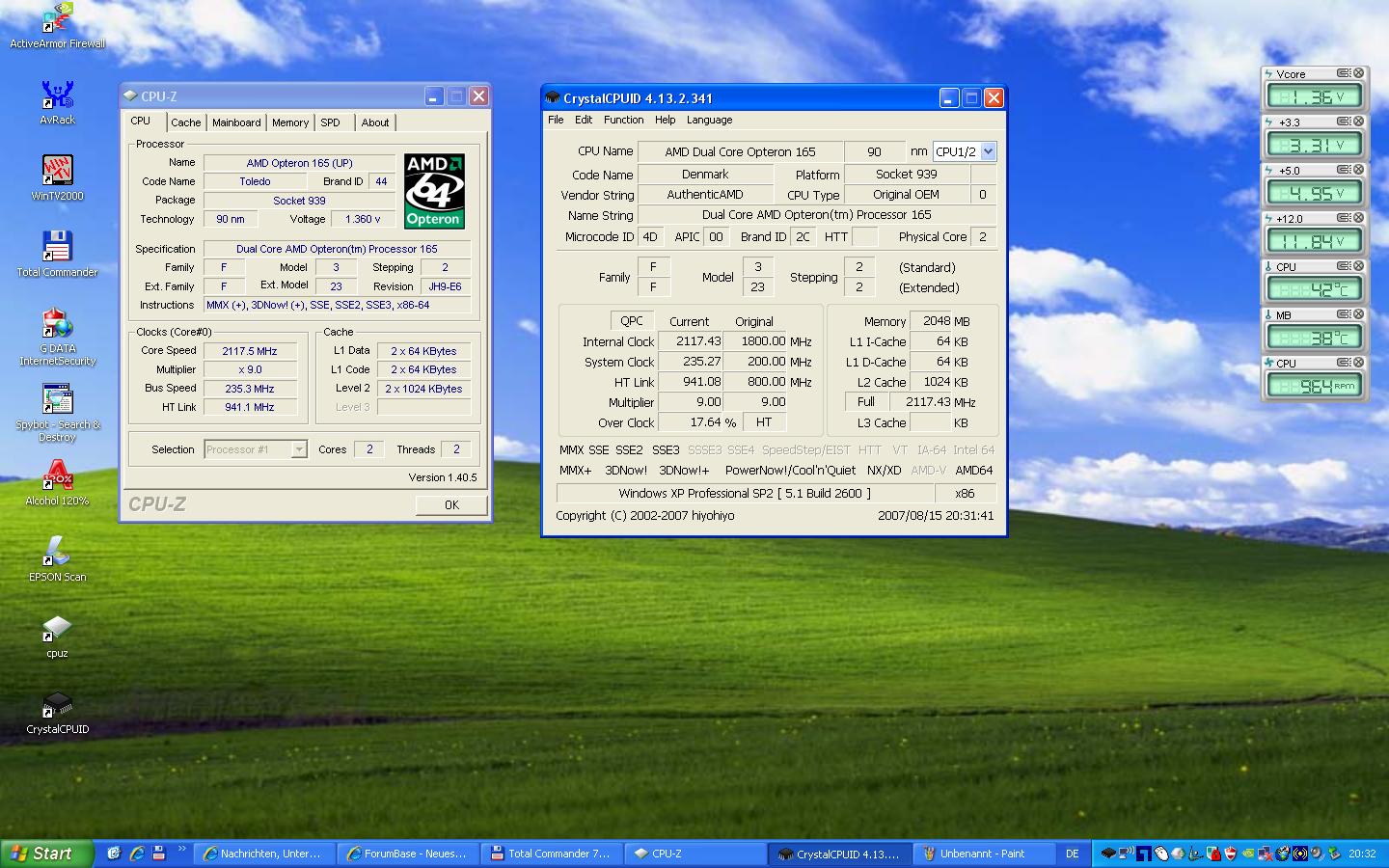Viewport: 1389px width, 868px height.
Task: Switch to Unbenannt - Paint taskbar button
Action: point(984,854)
